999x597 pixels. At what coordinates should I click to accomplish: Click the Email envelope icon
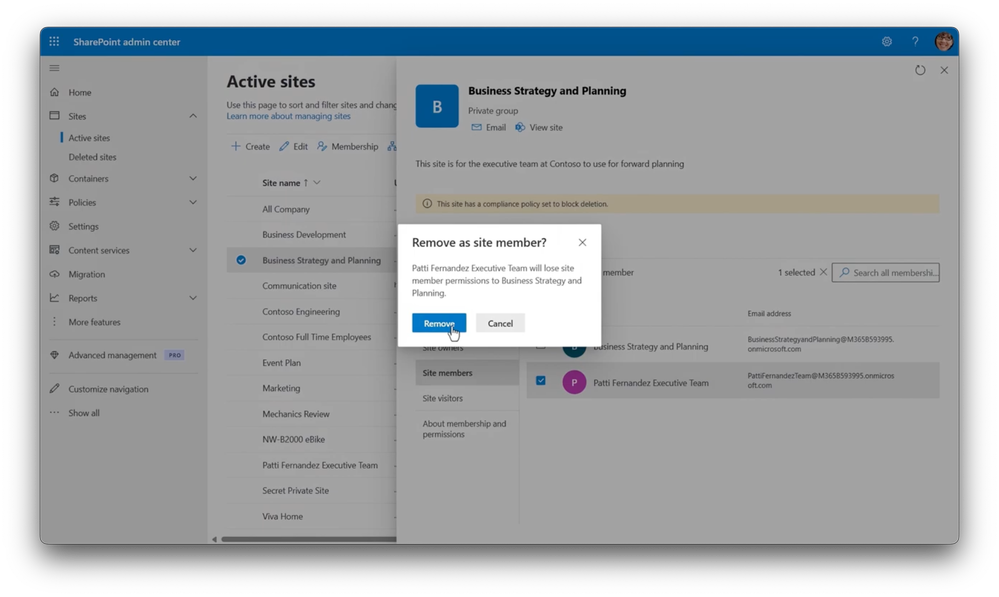(x=476, y=127)
